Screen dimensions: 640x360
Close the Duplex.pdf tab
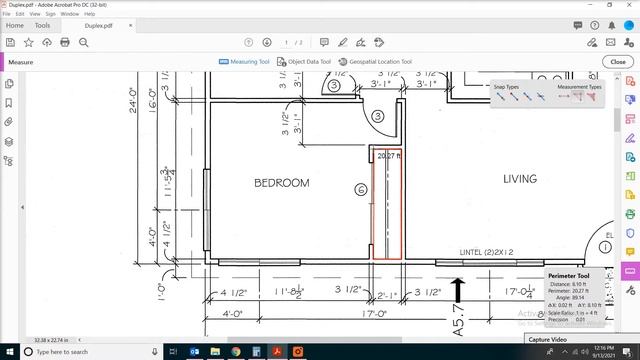pos(131,25)
